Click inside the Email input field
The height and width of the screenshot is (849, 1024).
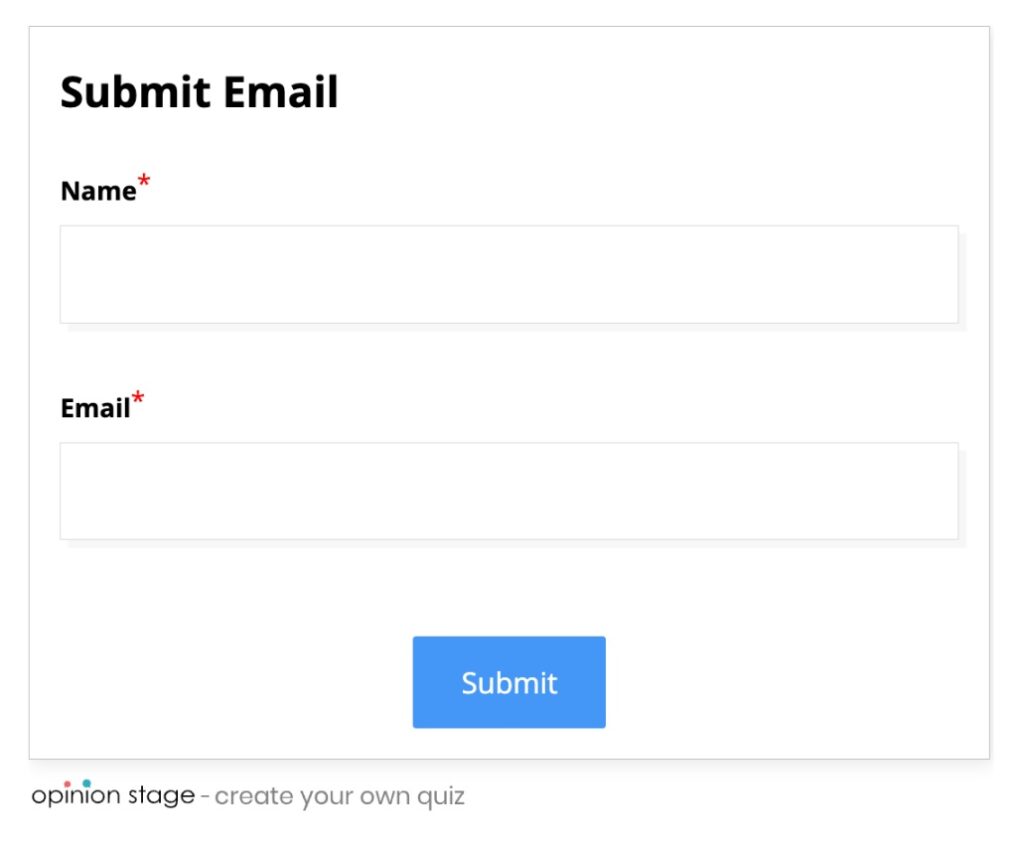coord(509,489)
